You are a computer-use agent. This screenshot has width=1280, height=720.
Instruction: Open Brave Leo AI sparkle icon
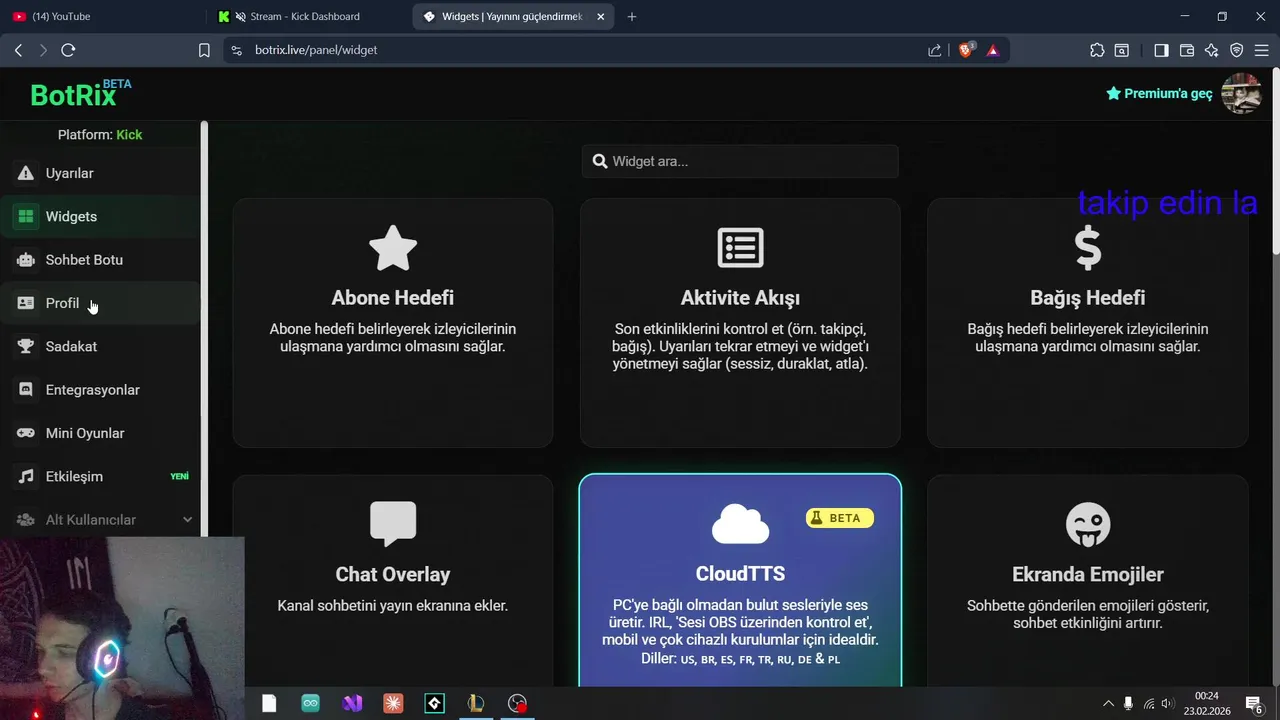click(1212, 50)
